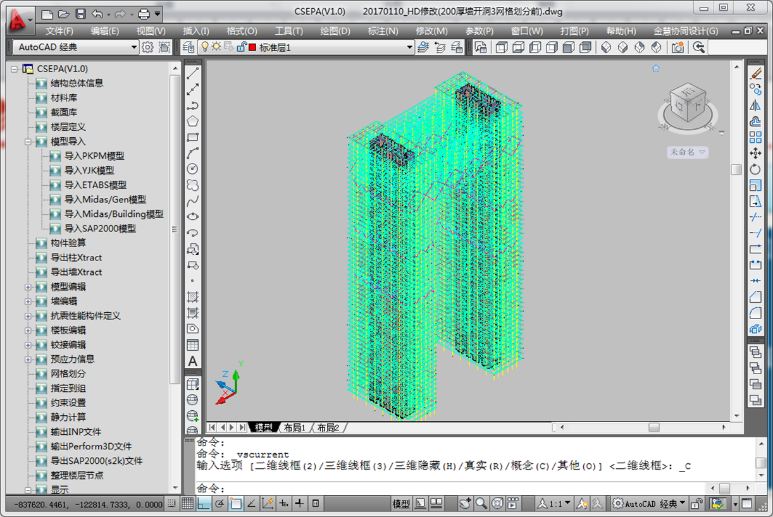Select the Line draw tool

point(193,73)
